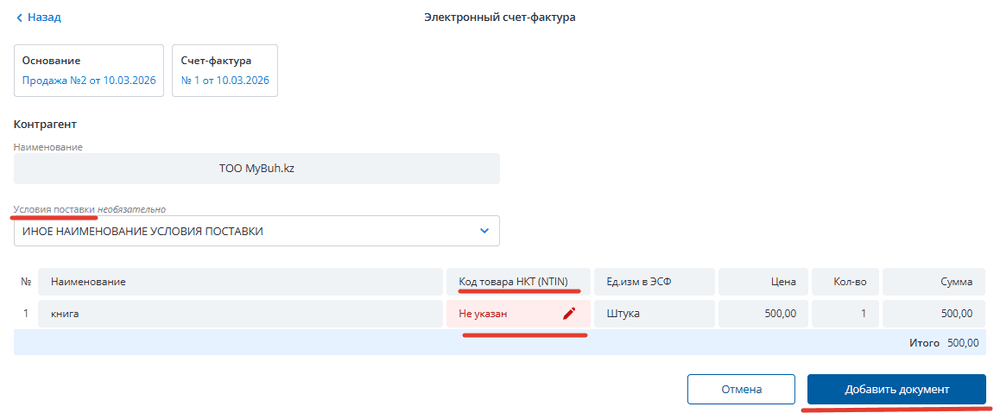The width and height of the screenshot is (1000, 415).
Task: Click the 'книга' item name cell
Action: [x=240, y=313]
